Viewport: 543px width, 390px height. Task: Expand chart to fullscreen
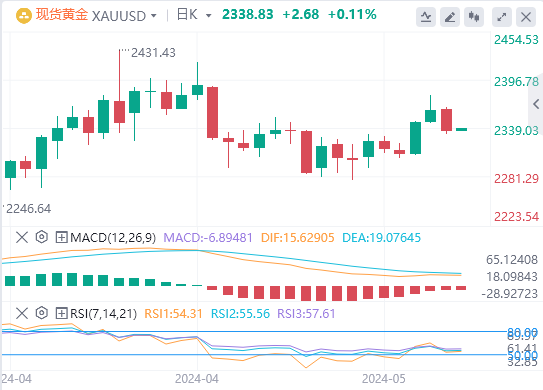502,16
